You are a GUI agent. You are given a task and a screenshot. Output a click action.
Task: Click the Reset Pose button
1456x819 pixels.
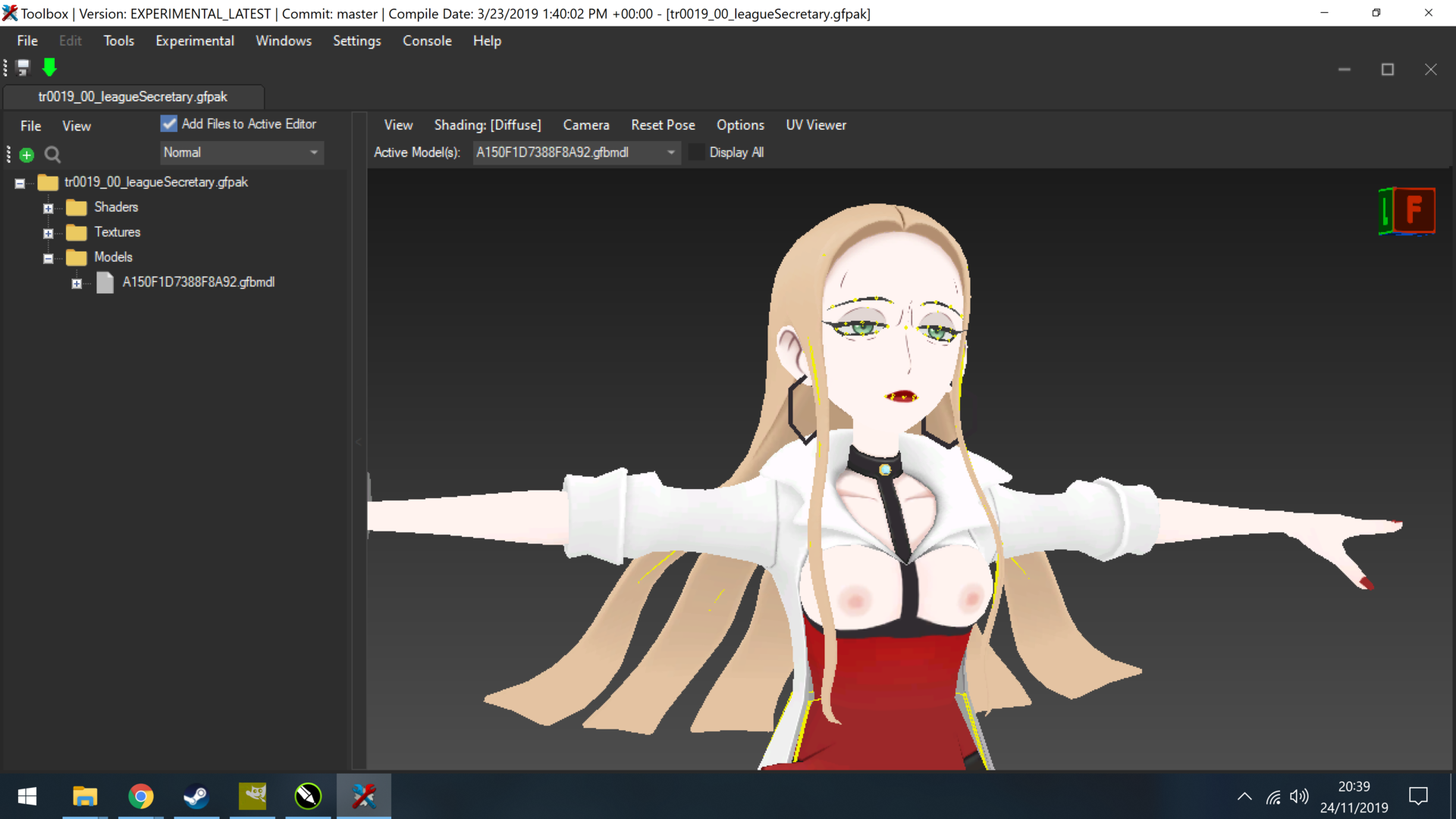(x=663, y=125)
